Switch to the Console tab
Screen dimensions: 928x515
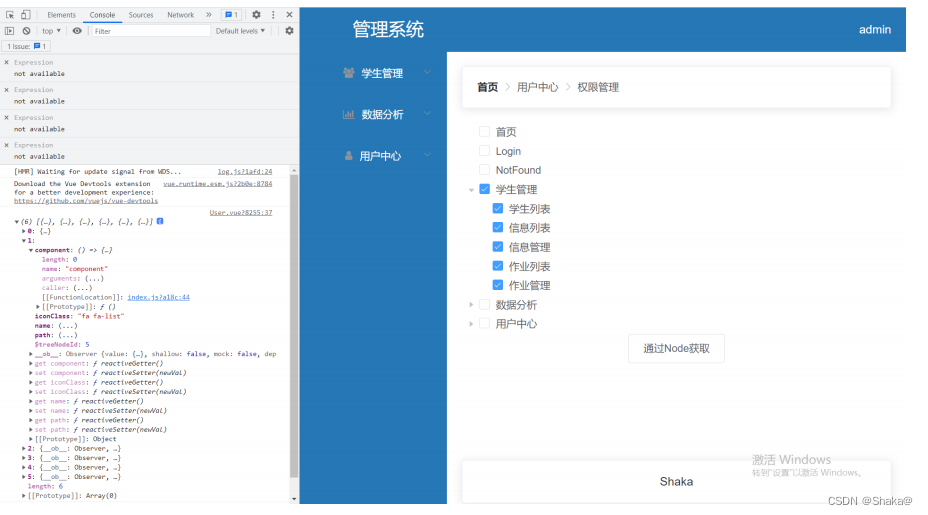[102, 15]
